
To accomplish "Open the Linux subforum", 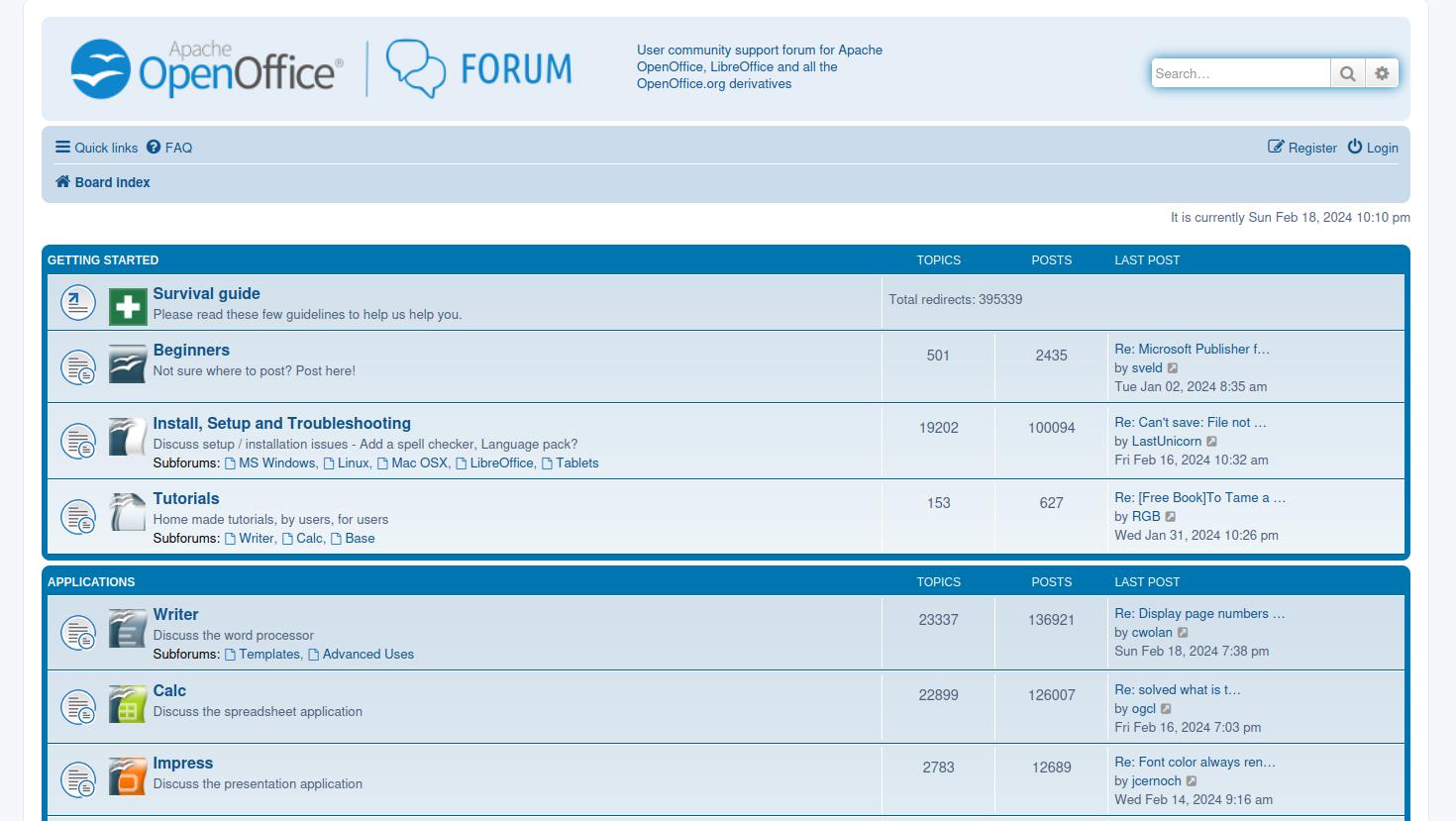I will [347, 463].
